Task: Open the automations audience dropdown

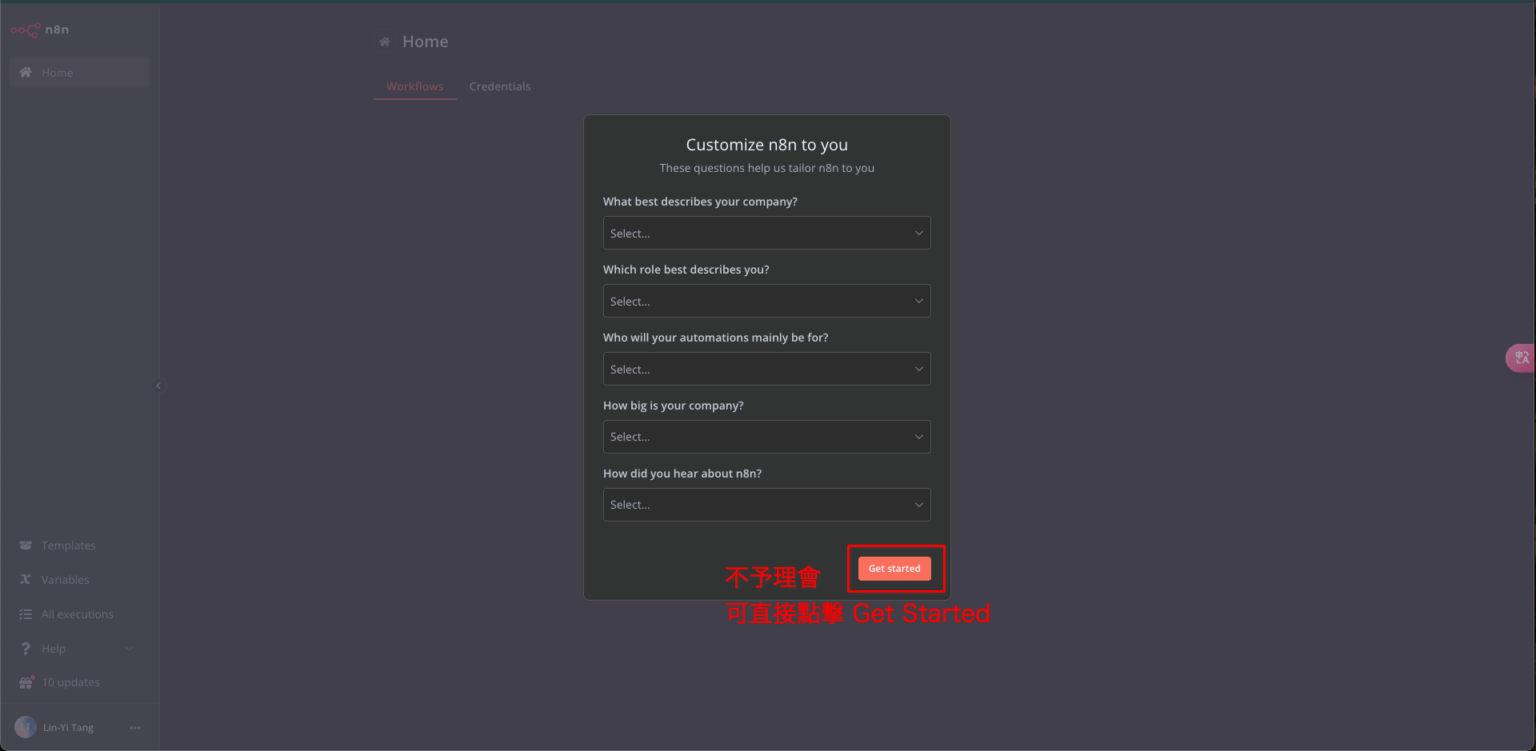Action: pos(767,369)
